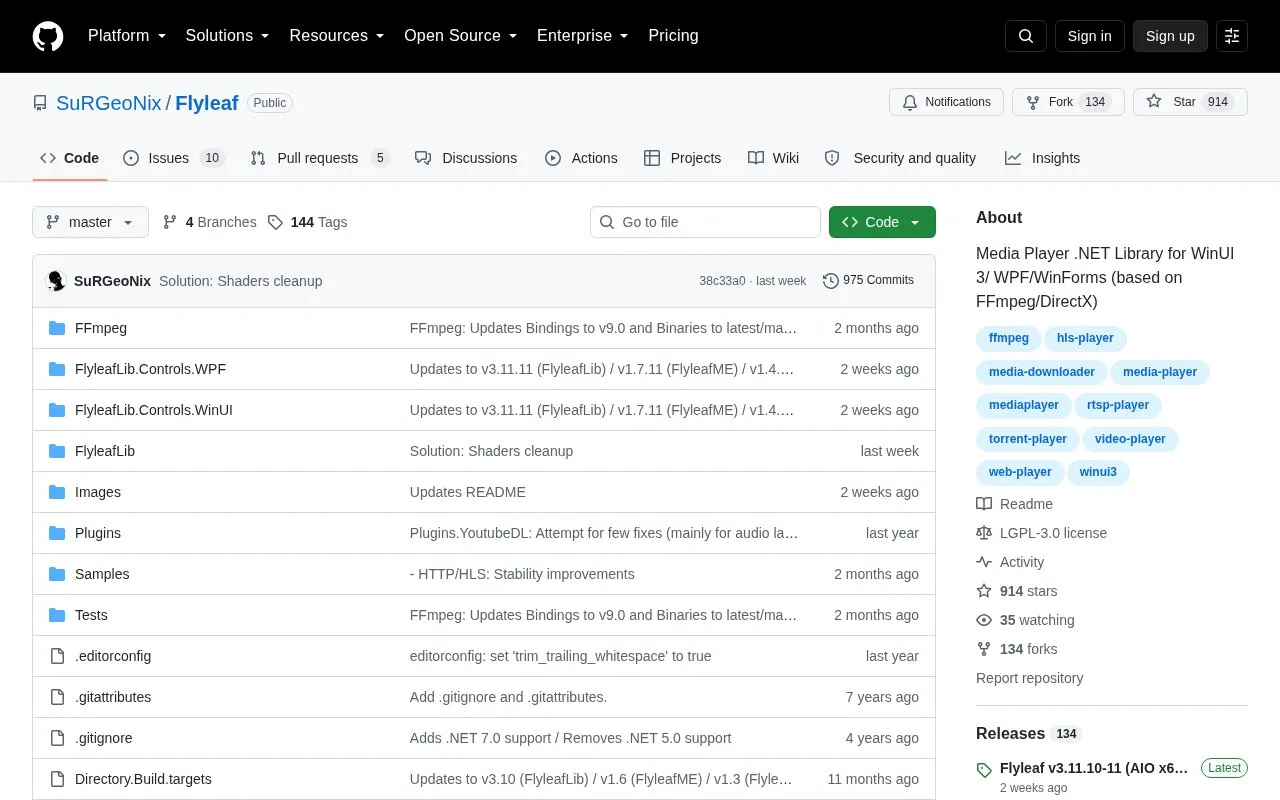Expand the Resources menu
The width and height of the screenshot is (1280, 800).
[337, 36]
